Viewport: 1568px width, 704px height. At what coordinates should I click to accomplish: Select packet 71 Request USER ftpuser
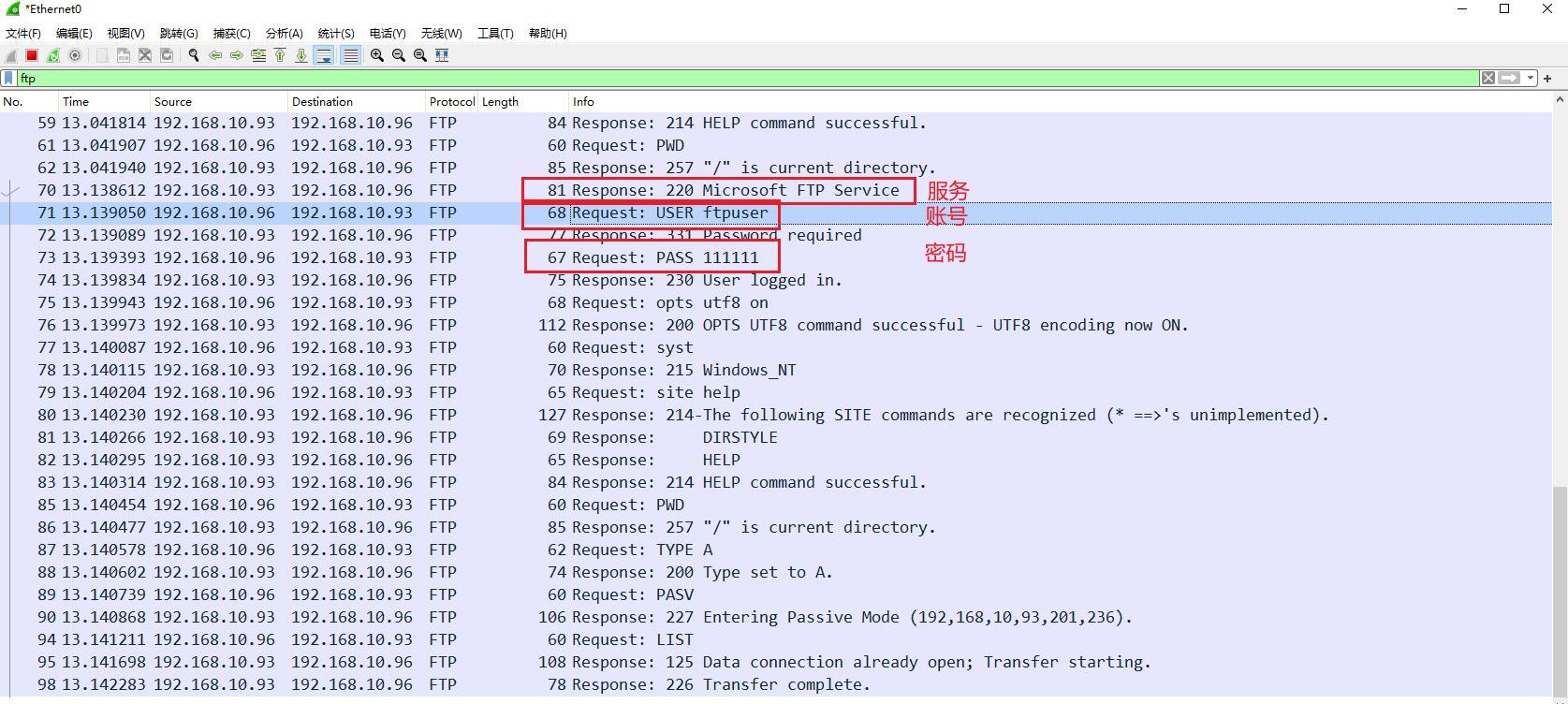click(776, 213)
